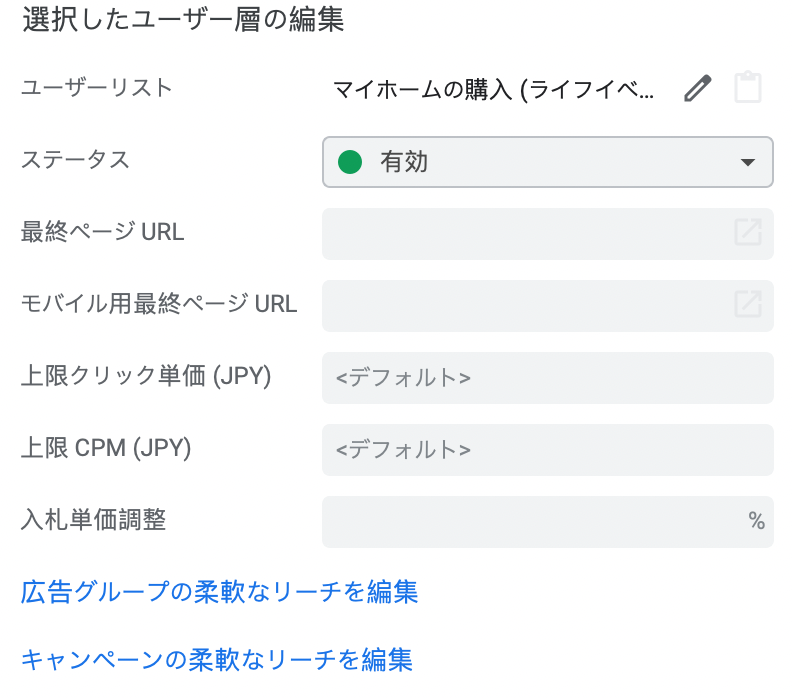The width and height of the screenshot is (792, 698).
Task: Click the green 有効 status dot
Action: tap(349, 162)
